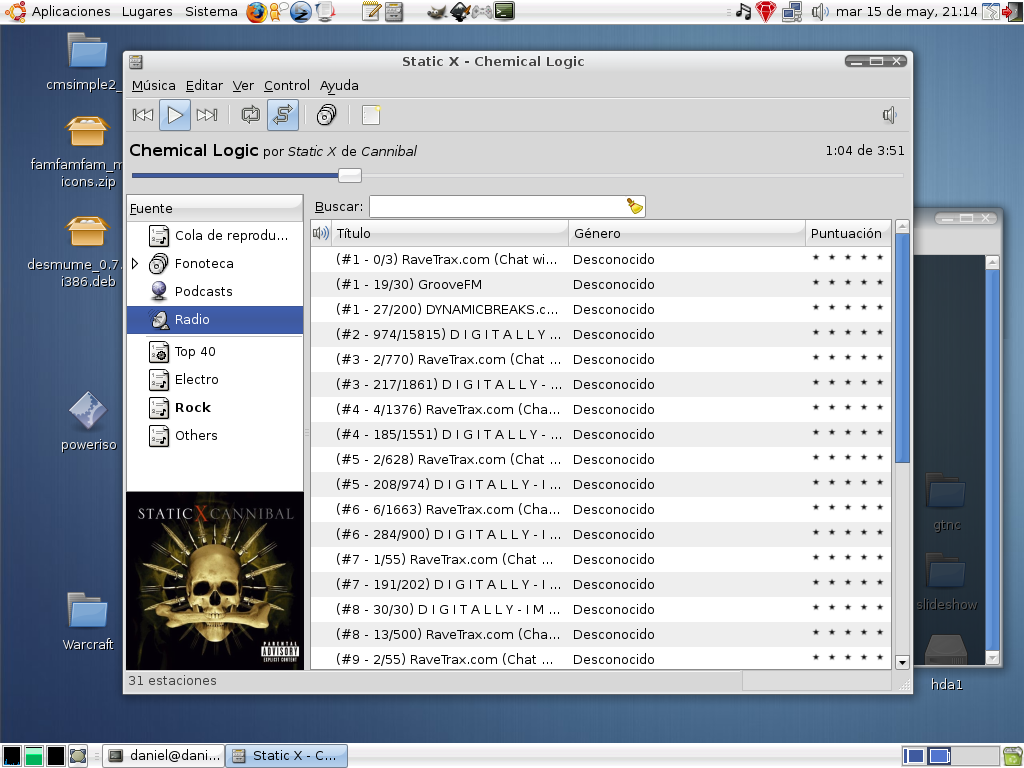Click the Static X taskbar window button
Screen dimensions: 1024x768
pyautogui.click(x=287, y=756)
